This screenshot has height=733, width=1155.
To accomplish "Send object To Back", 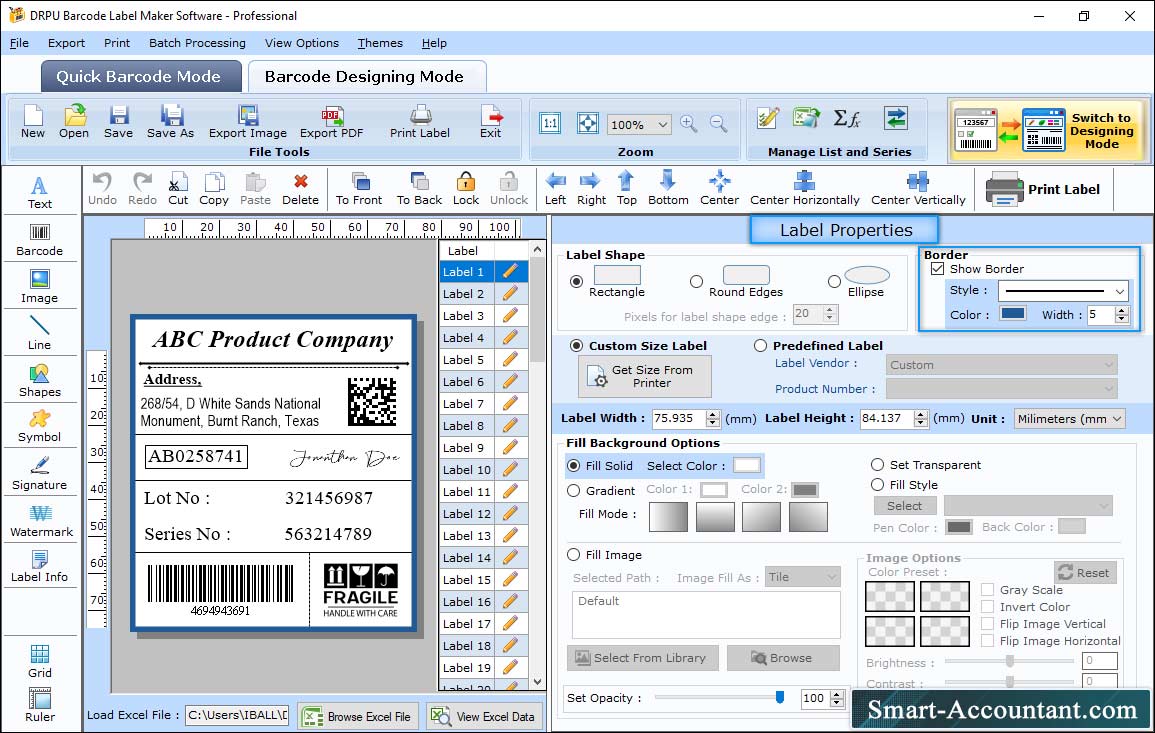I will [419, 189].
